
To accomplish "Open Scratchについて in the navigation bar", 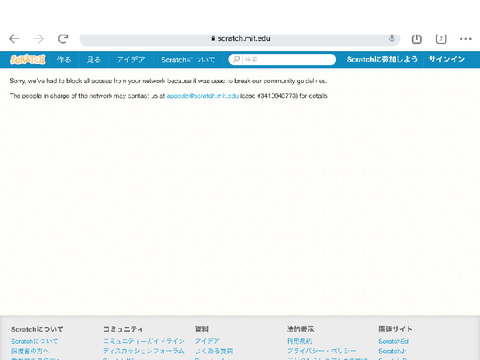I will coord(188,60).
